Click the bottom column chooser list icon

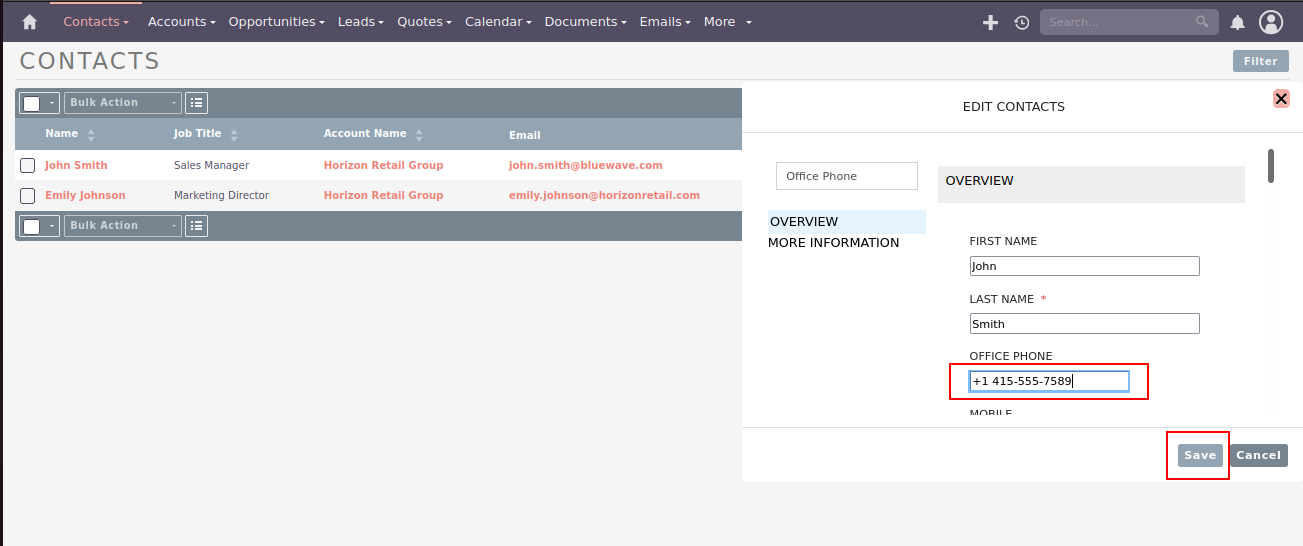tap(197, 225)
